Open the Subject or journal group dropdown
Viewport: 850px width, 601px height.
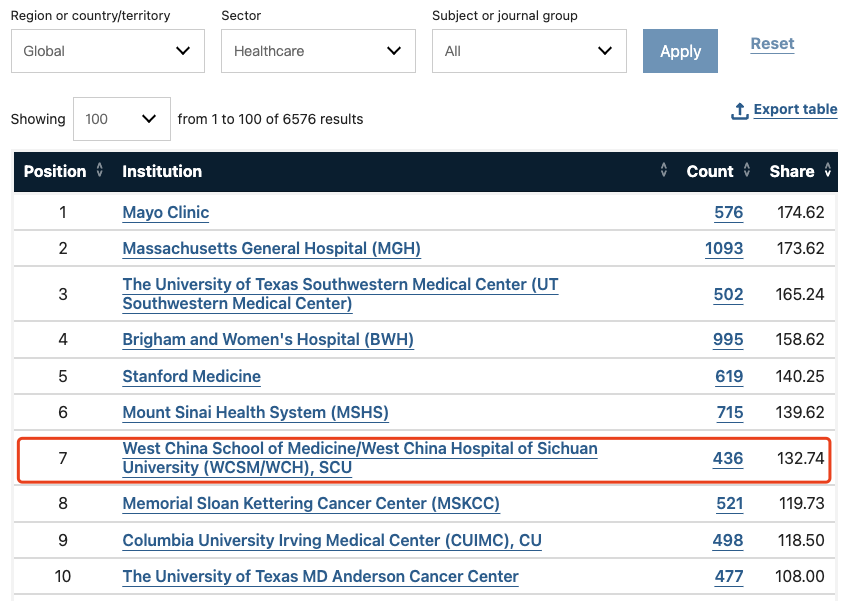[529, 51]
